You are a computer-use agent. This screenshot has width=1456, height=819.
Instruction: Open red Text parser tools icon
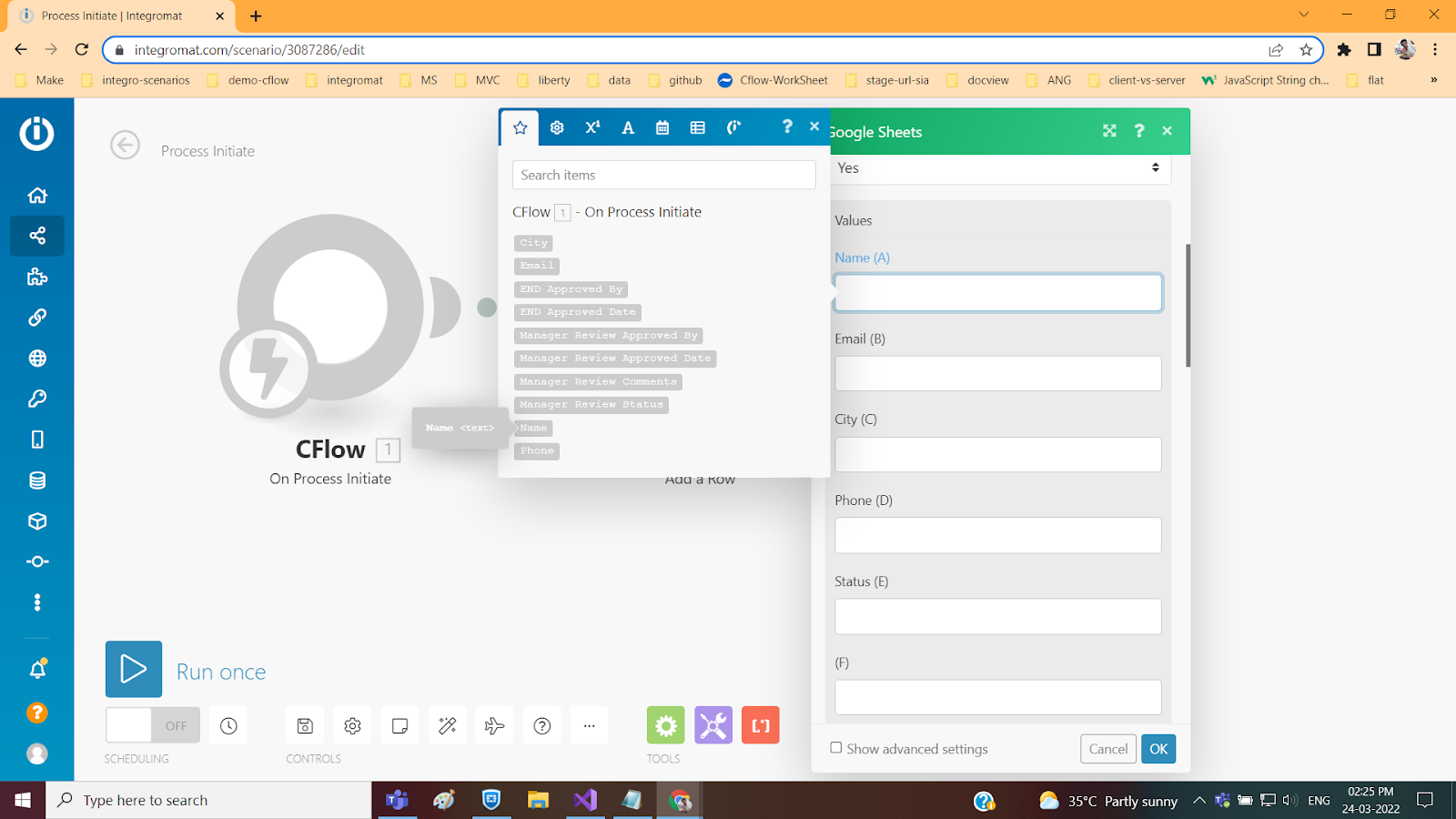pos(761,725)
